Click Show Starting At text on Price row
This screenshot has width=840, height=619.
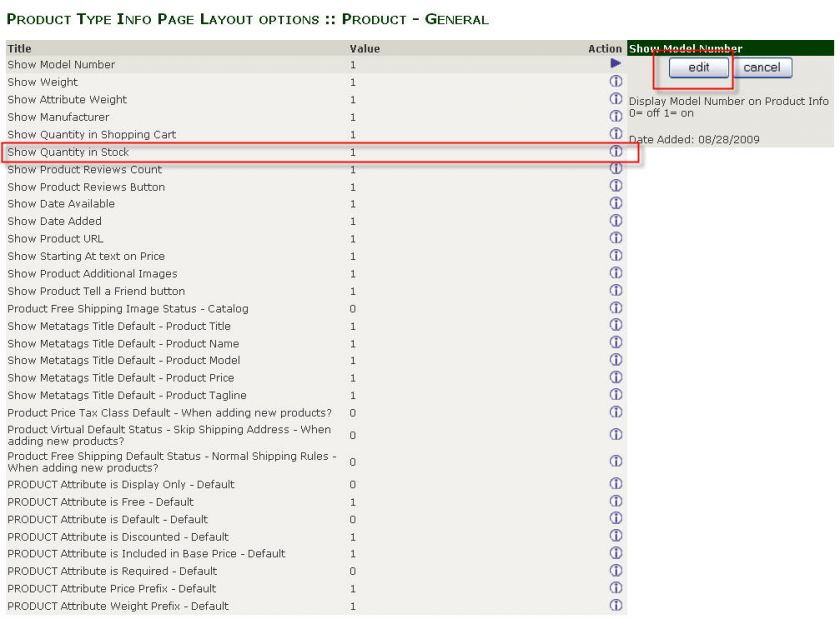86,256
